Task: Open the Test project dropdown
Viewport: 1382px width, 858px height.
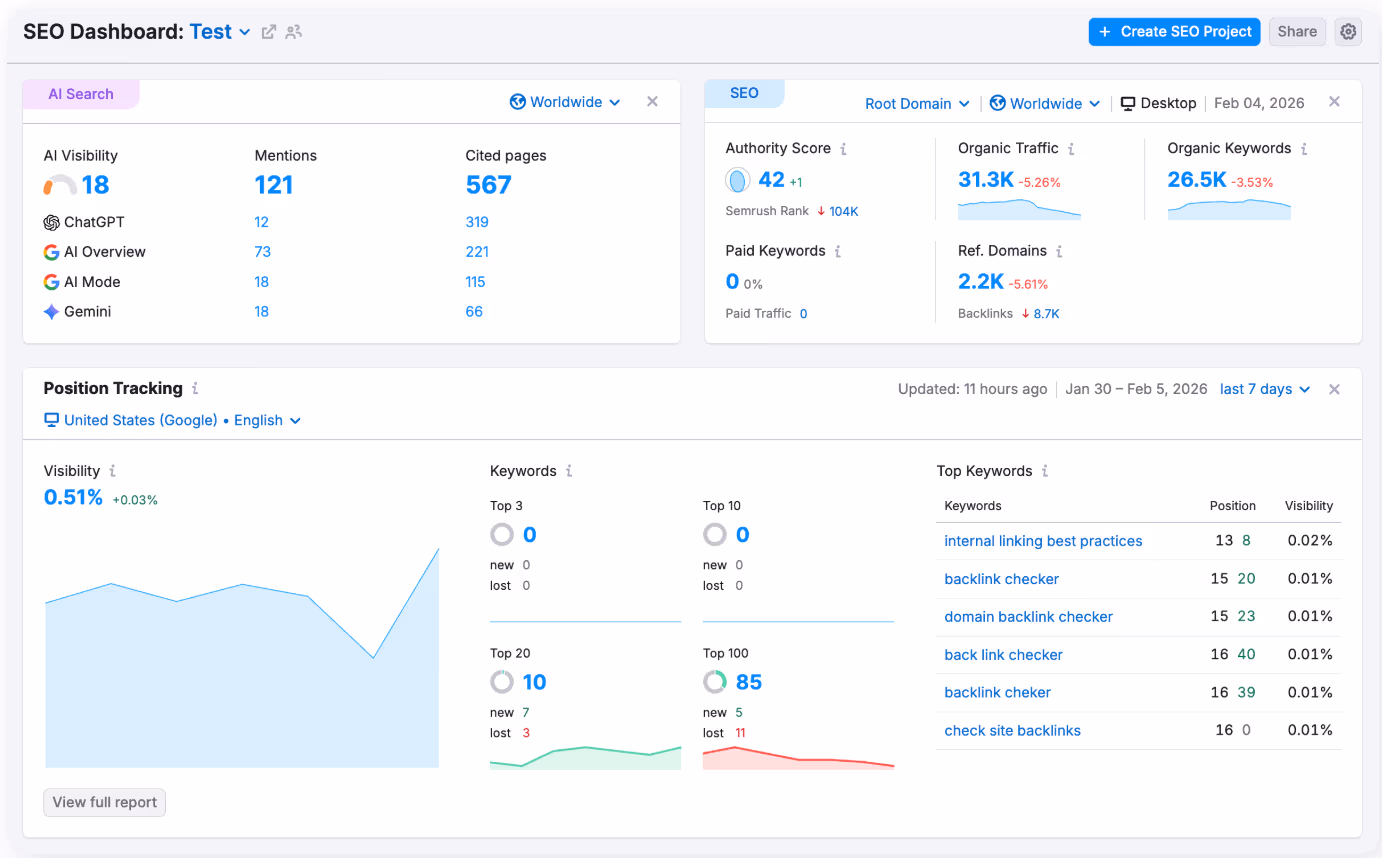Action: [220, 32]
